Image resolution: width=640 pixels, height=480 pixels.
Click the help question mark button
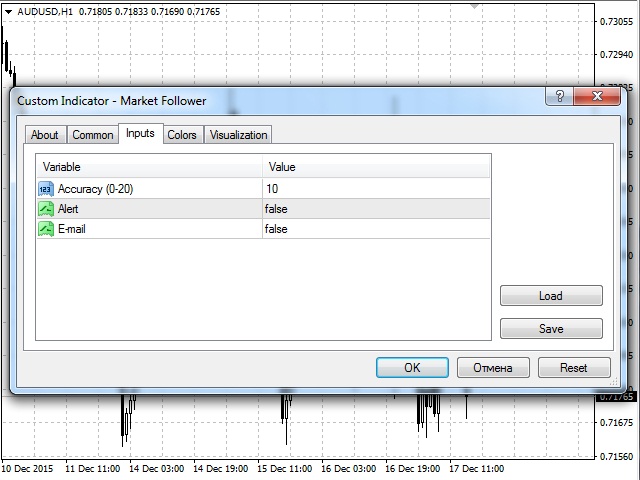point(560,96)
